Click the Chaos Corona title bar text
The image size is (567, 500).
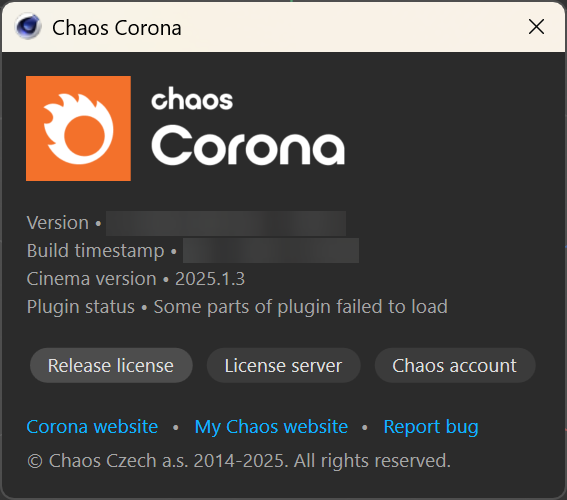click(117, 28)
